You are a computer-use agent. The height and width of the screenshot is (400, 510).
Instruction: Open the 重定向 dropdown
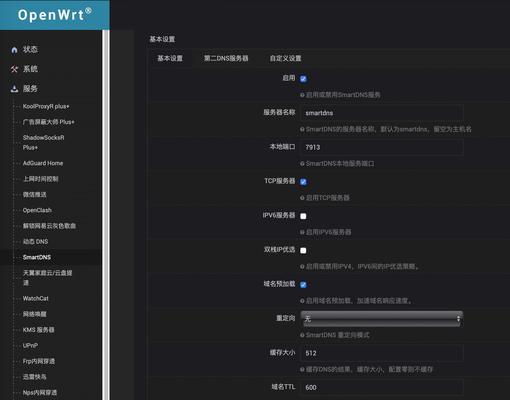[x=382, y=319]
